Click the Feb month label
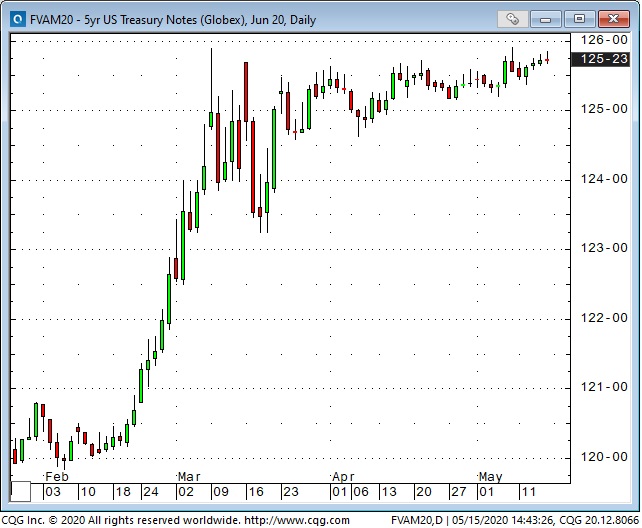Viewport: 642px width, 528px height. [57, 477]
